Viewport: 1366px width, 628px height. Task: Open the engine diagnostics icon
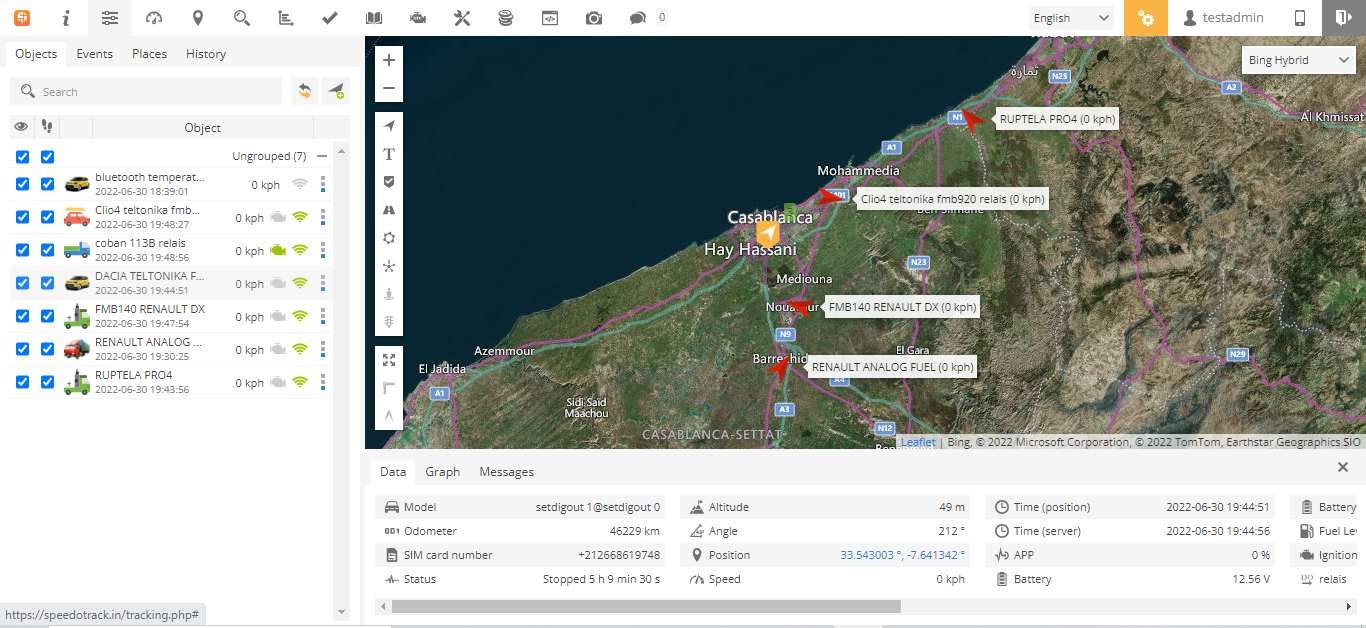point(417,18)
